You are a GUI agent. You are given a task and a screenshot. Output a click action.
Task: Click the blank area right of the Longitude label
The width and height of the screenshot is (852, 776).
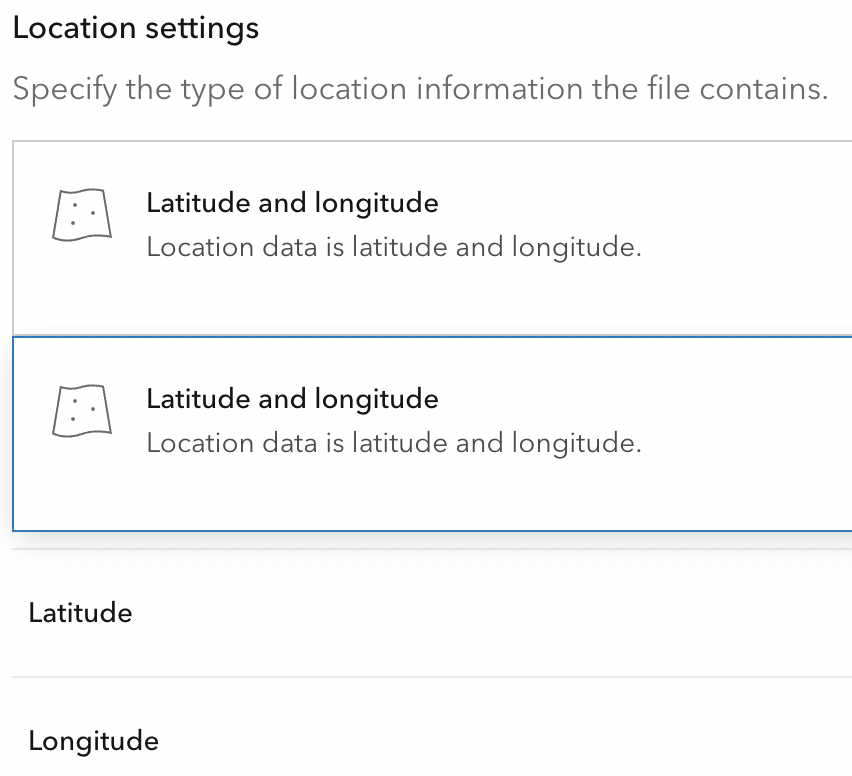pyautogui.click(x=500, y=741)
